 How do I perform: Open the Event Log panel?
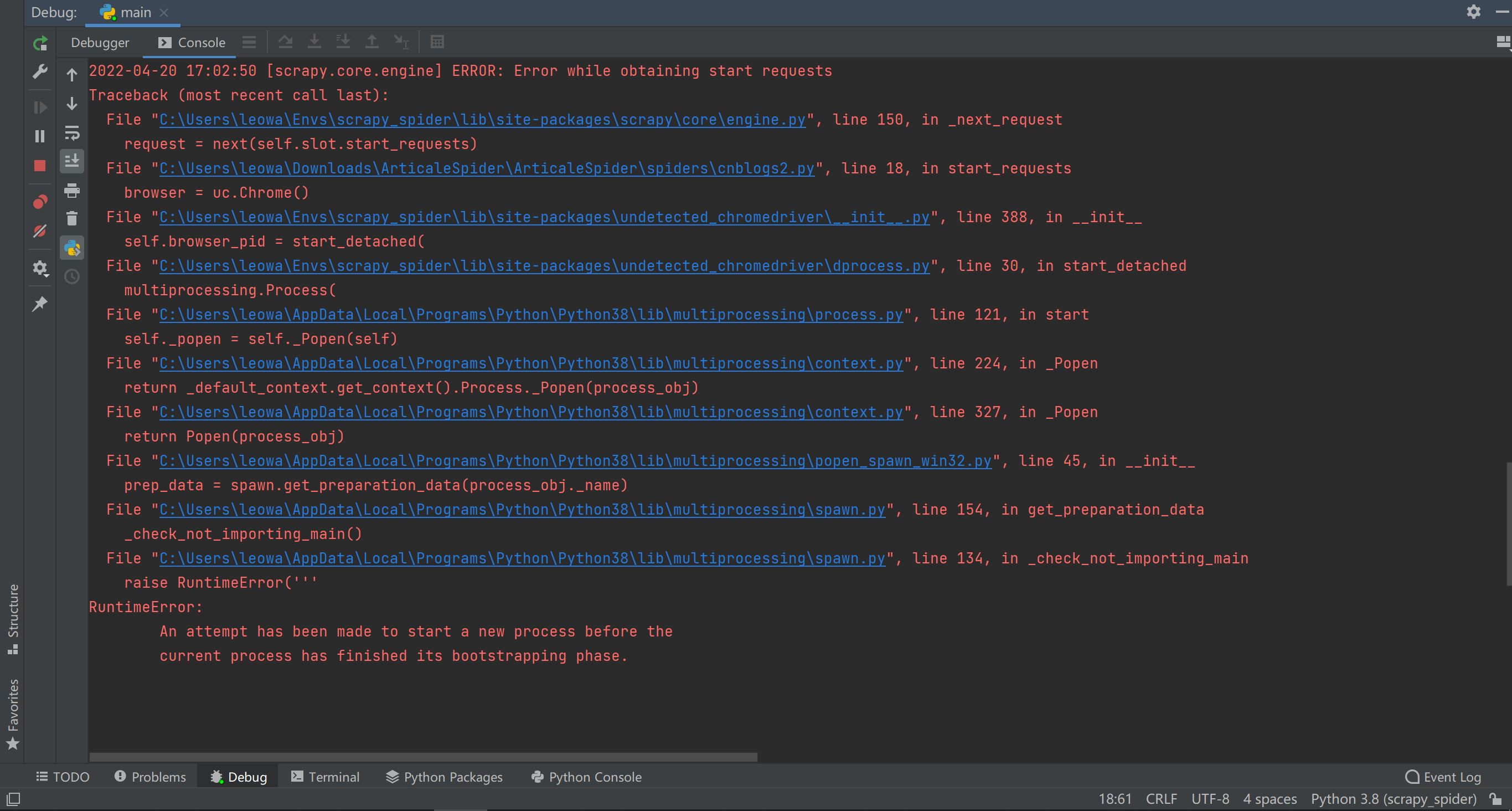1443,777
